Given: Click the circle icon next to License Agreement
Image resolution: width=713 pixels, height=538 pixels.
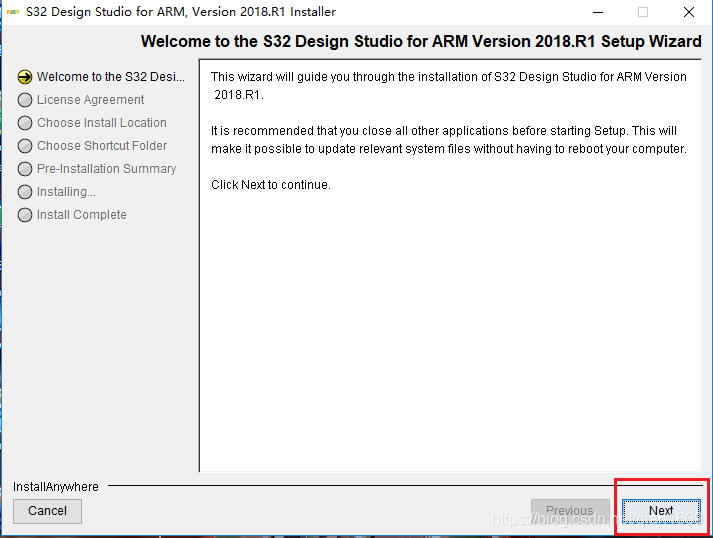Looking at the screenshot, I should tap(25, 100).
